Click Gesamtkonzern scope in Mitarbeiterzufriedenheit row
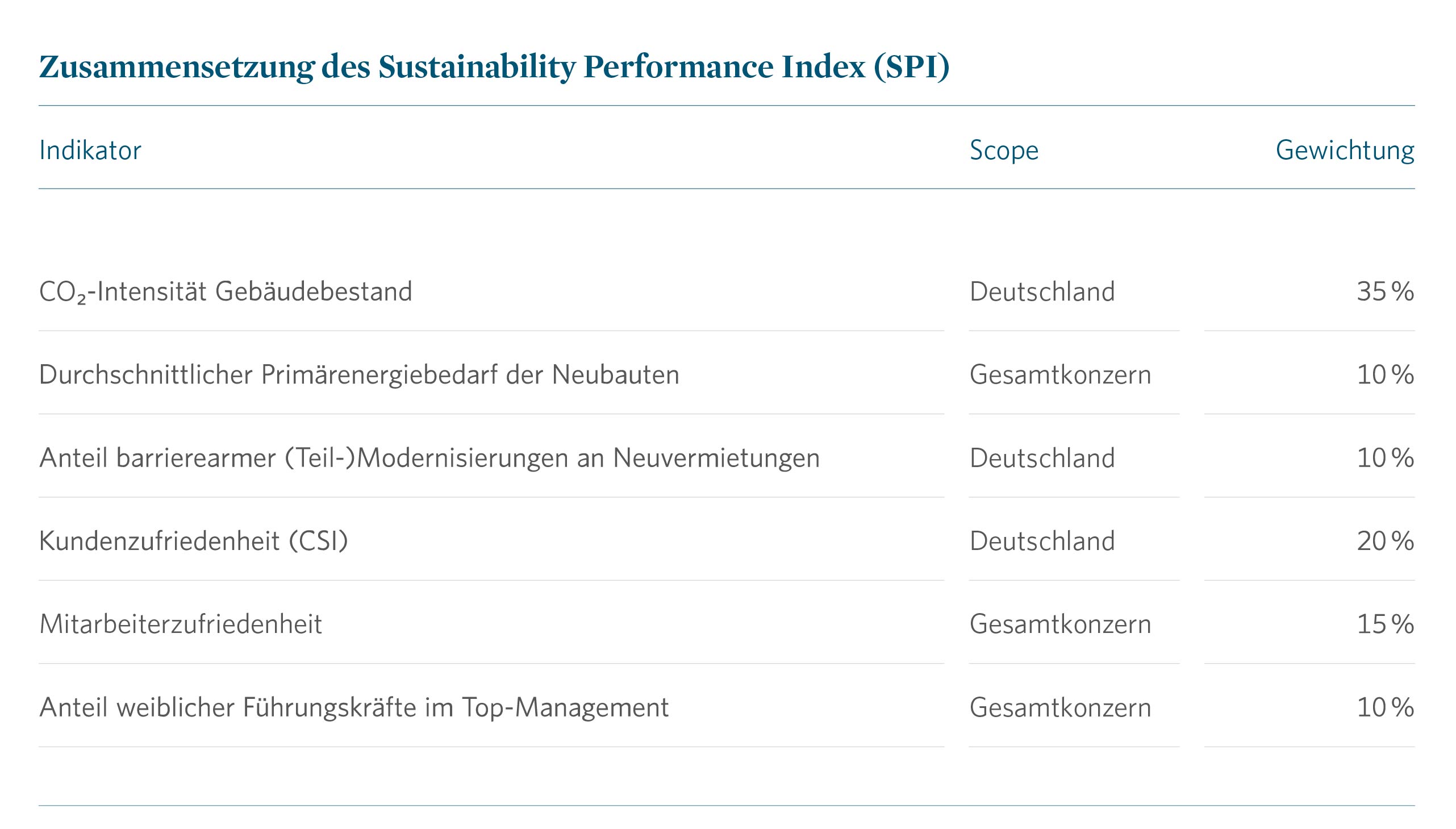The image size is (1456, 829). (x=1060, y=624)
